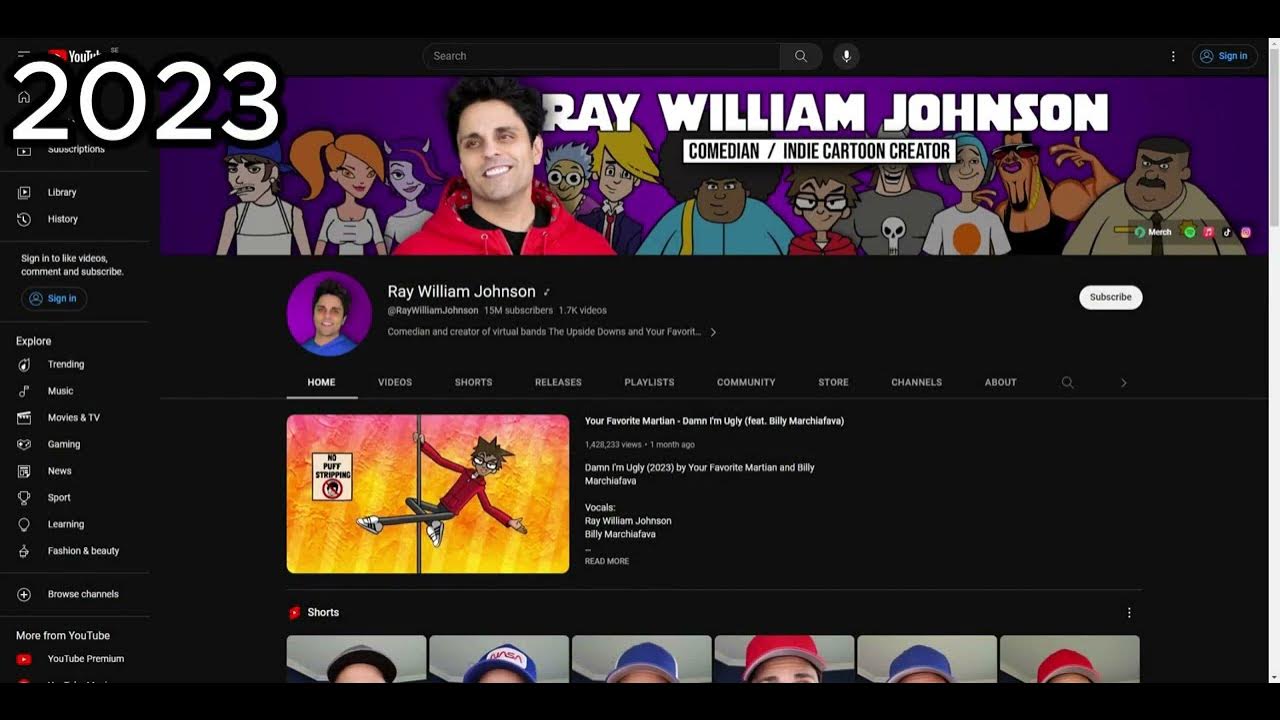Click the '15M subscribers' text
1280x720 pixels.
(518, 311)
